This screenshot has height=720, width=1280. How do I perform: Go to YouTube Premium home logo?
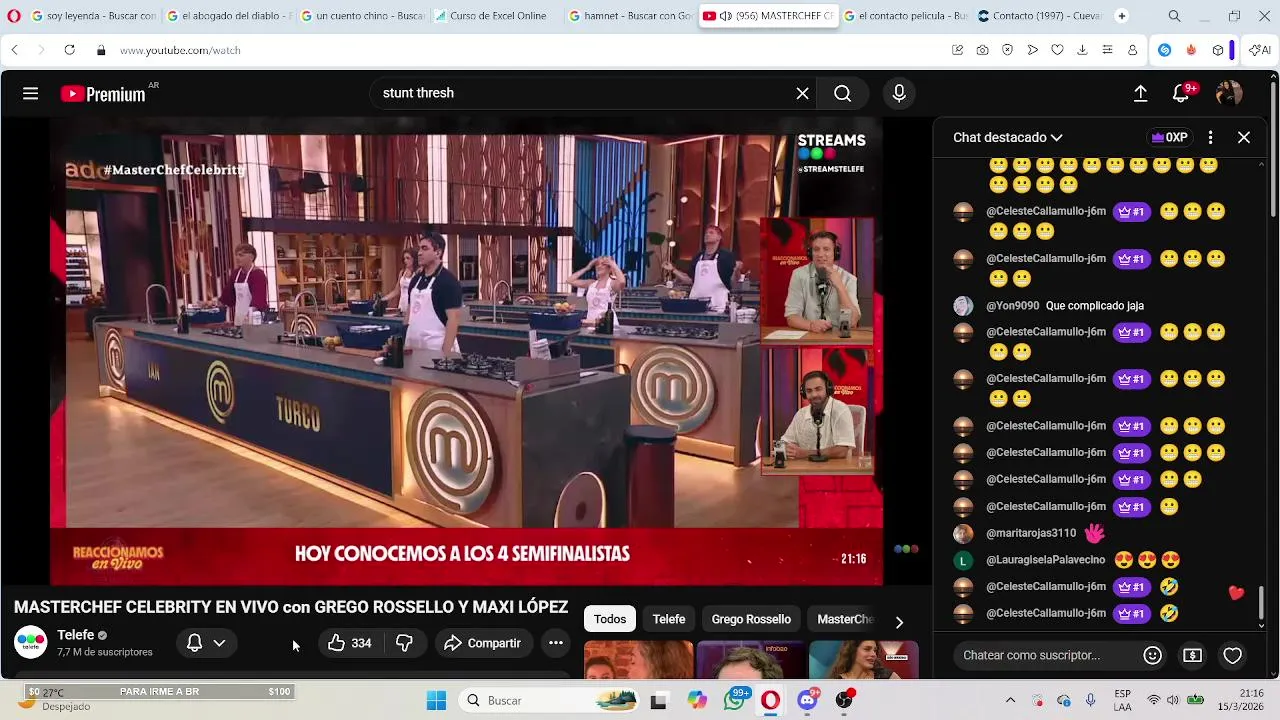(x=103, y=94)
